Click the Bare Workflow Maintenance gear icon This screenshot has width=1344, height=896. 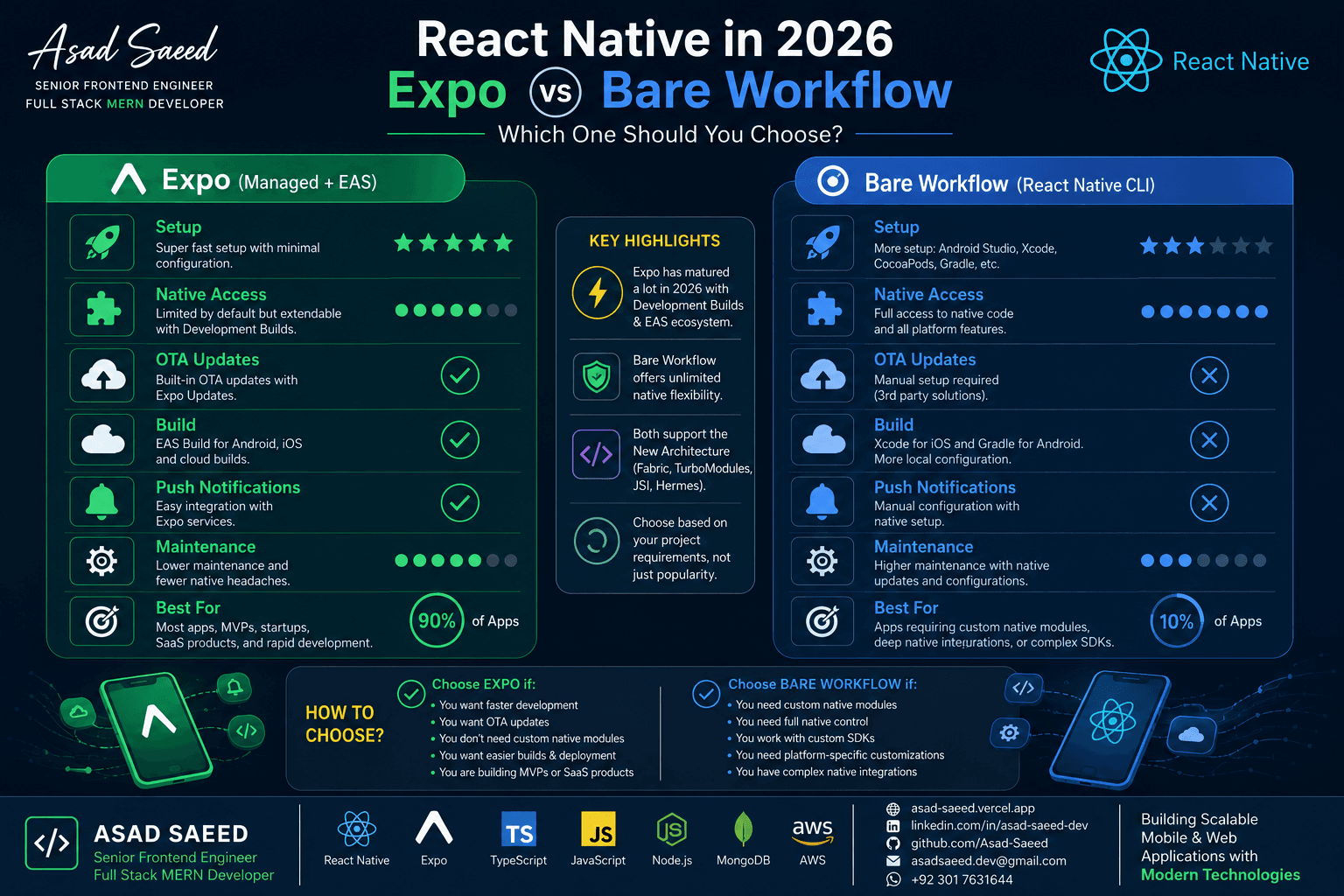[822, 561]
